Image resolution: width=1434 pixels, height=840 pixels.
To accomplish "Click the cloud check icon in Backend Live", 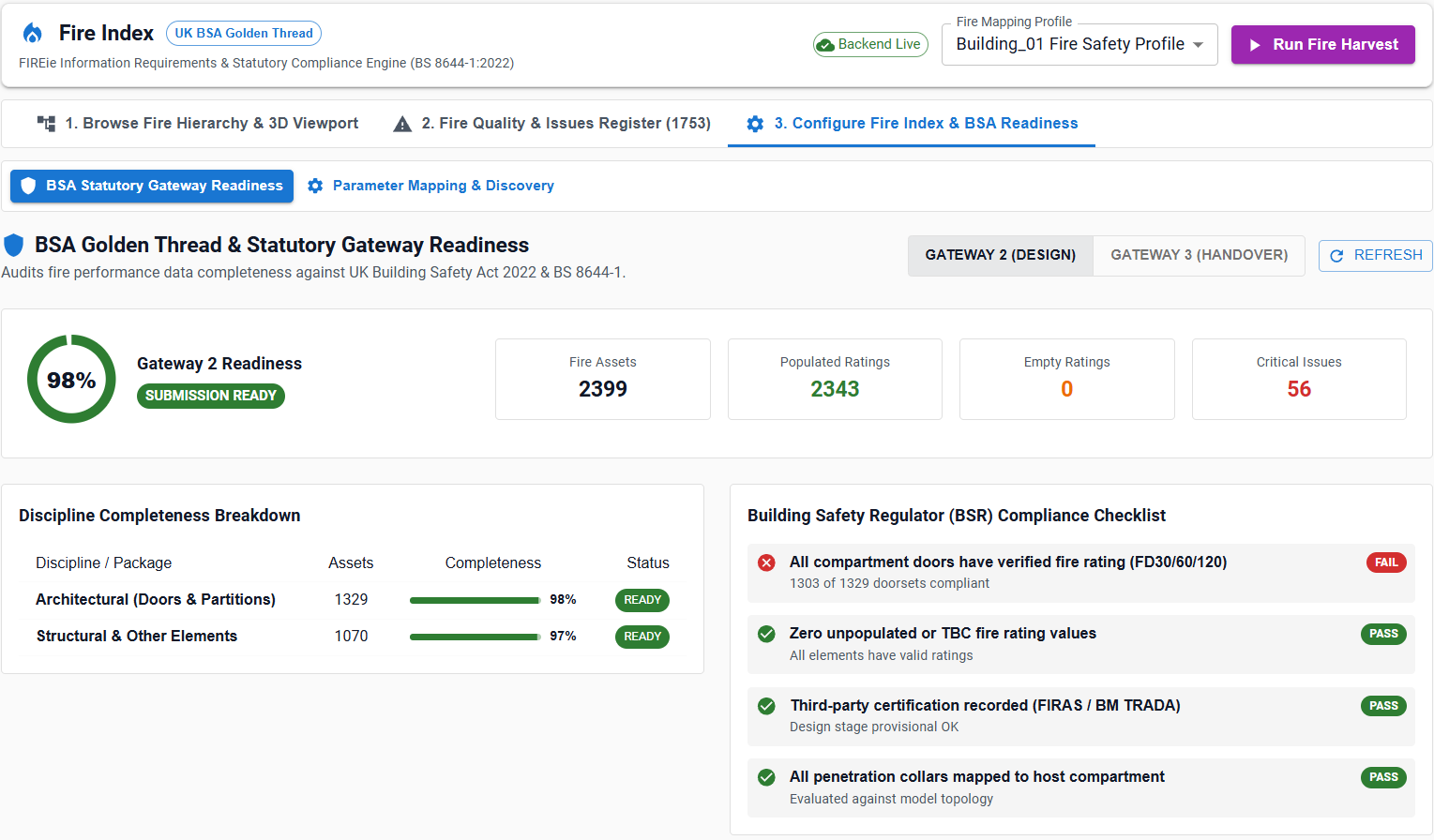I will pos(825,45).
